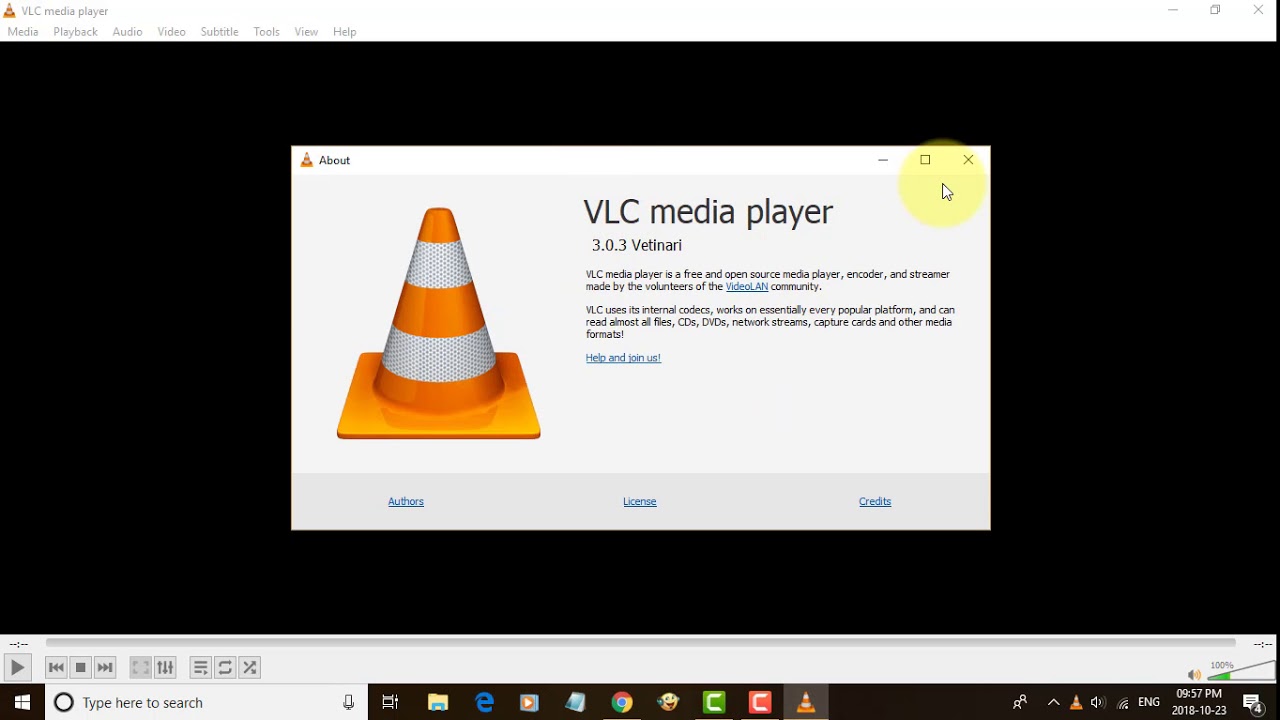Open the View menu

pyautogui.click(x=306, y=32)
